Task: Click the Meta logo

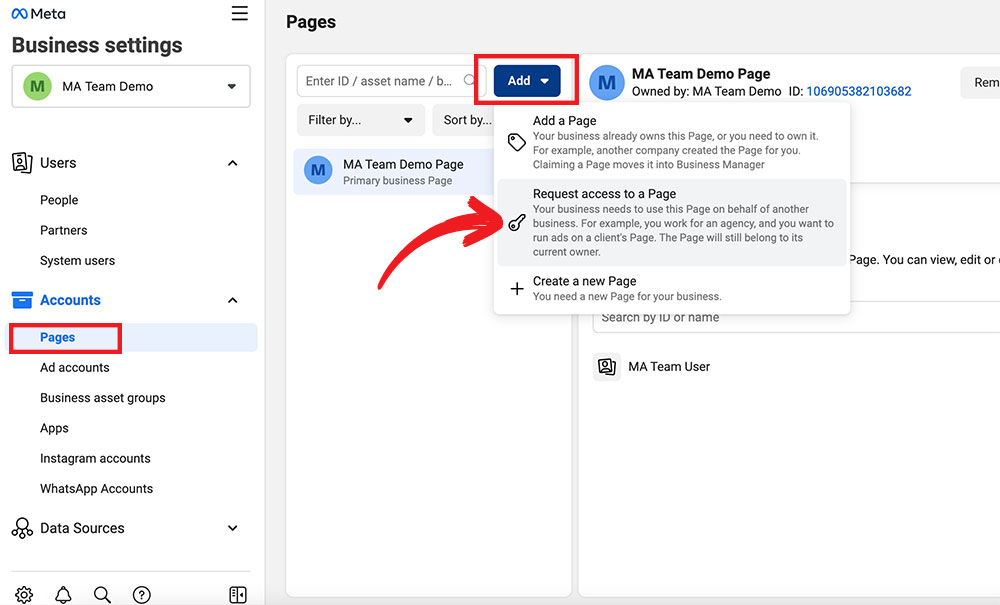Action: (39, 14)
